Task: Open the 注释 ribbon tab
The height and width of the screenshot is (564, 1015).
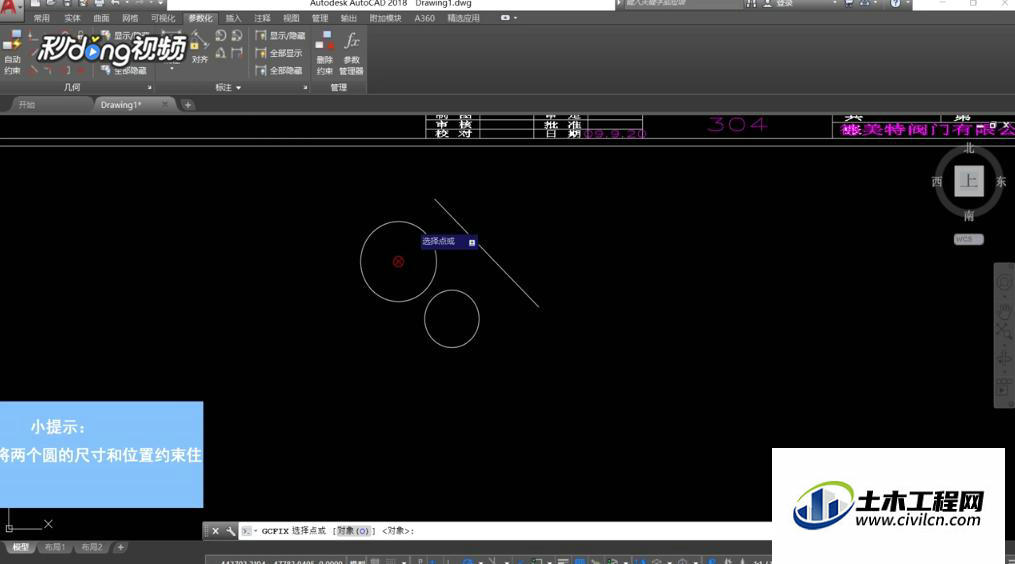Action: [x=262, y=18]
